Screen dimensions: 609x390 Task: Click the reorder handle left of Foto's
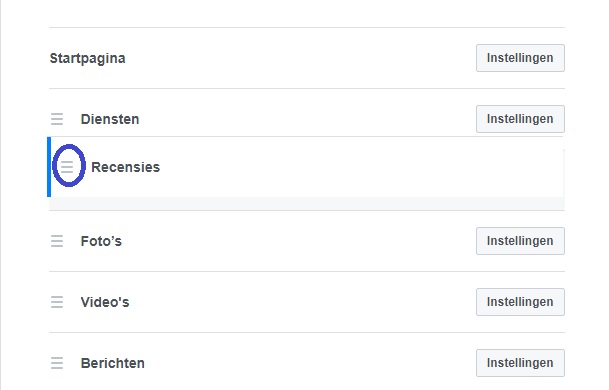point(57,241)
